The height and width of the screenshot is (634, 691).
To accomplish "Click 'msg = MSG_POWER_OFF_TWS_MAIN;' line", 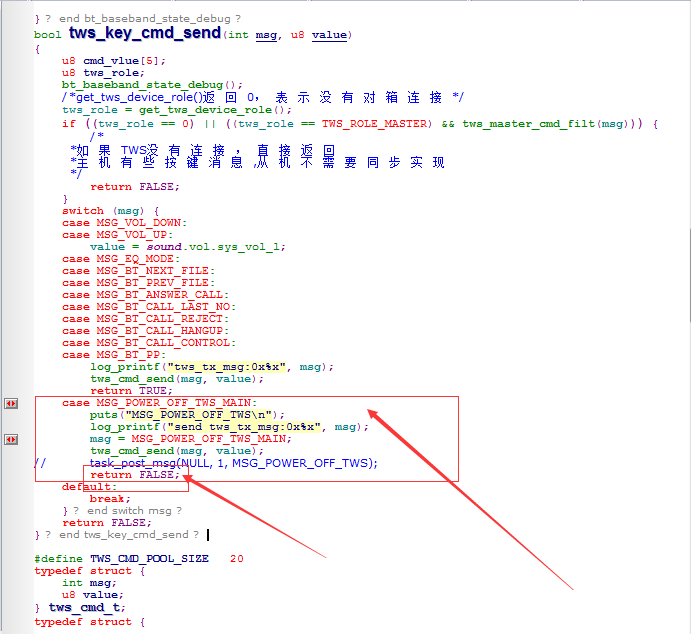I will [191, 439].
